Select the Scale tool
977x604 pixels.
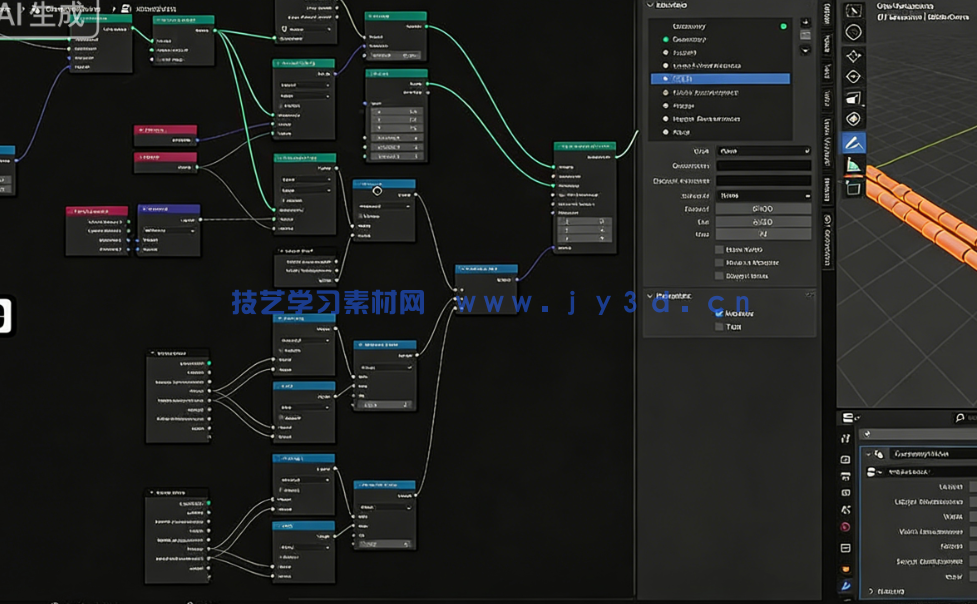pyautogui.click(x=852, y=96)
